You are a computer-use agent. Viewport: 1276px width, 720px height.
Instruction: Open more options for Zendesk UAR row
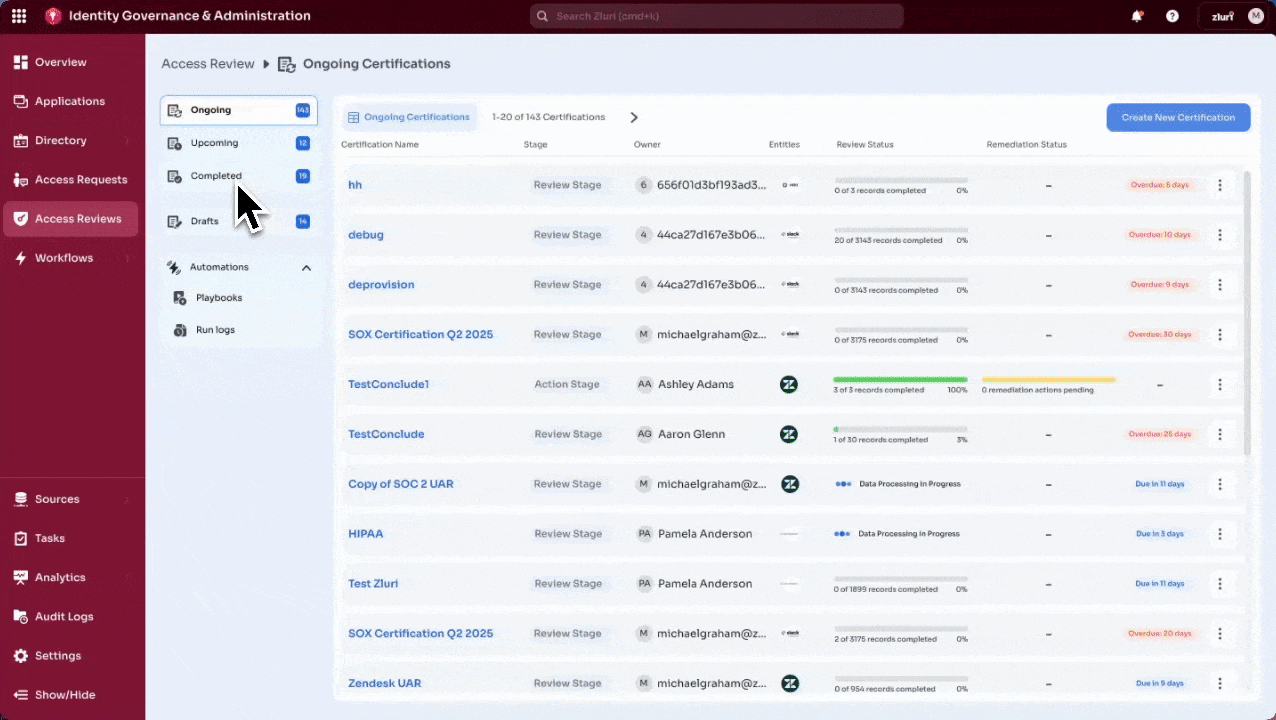coord(1220,683)
